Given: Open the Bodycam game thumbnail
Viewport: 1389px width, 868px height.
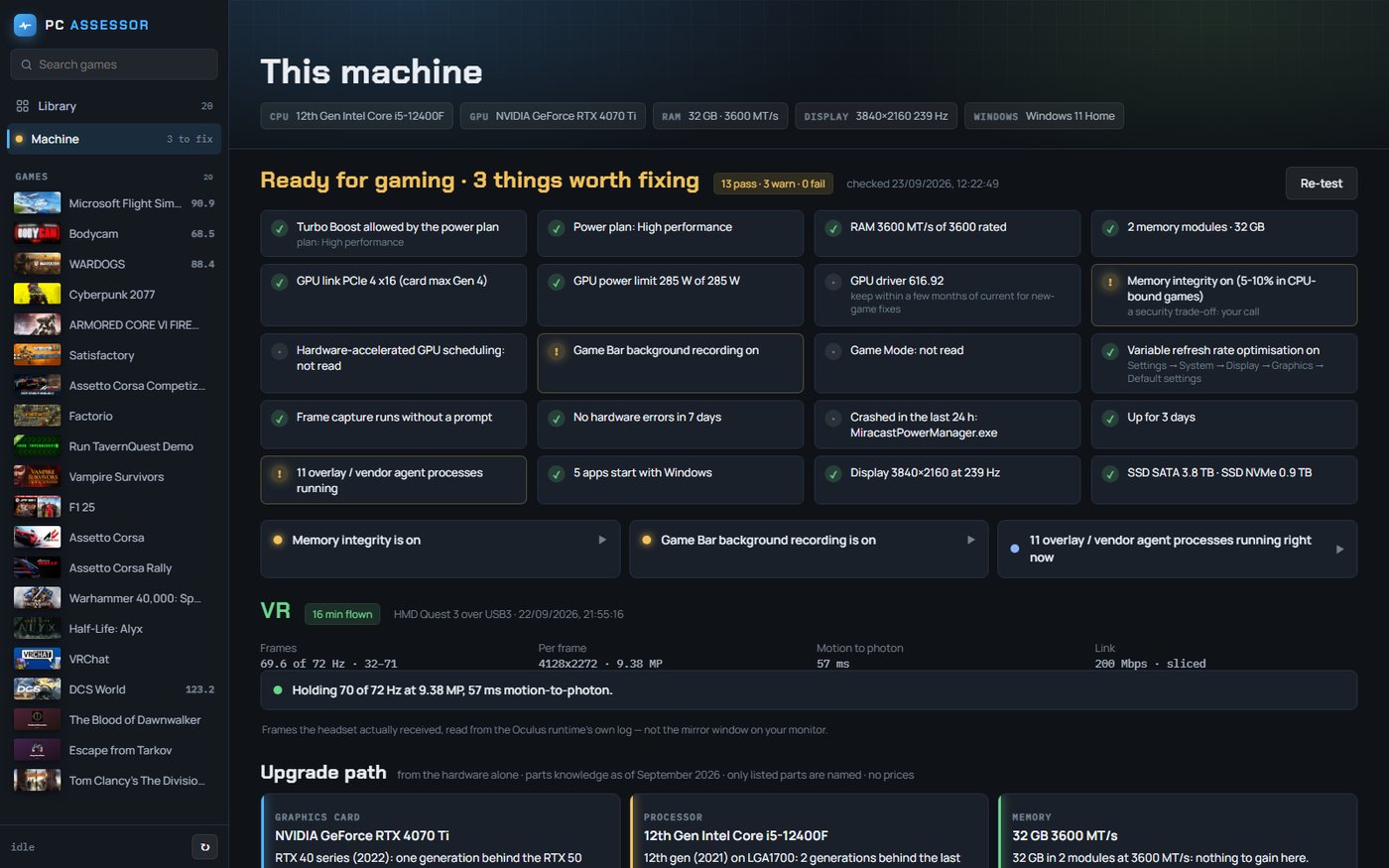Looking at the screenshot, I should pos(37,234).
